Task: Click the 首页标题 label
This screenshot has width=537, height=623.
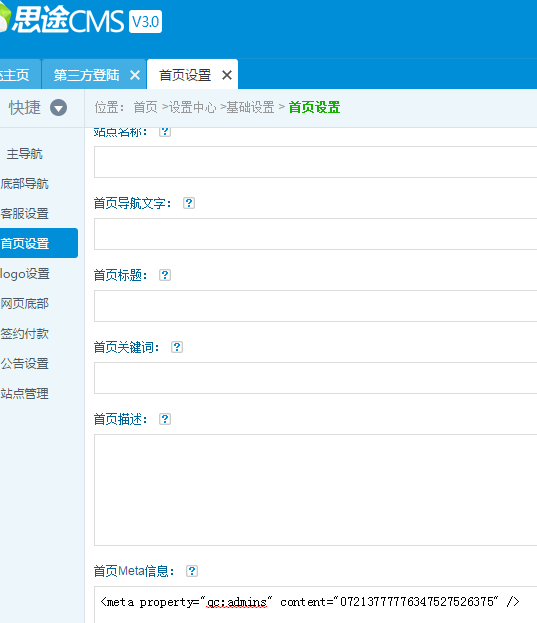Action: pyautogui.click(x=120, y=275)
